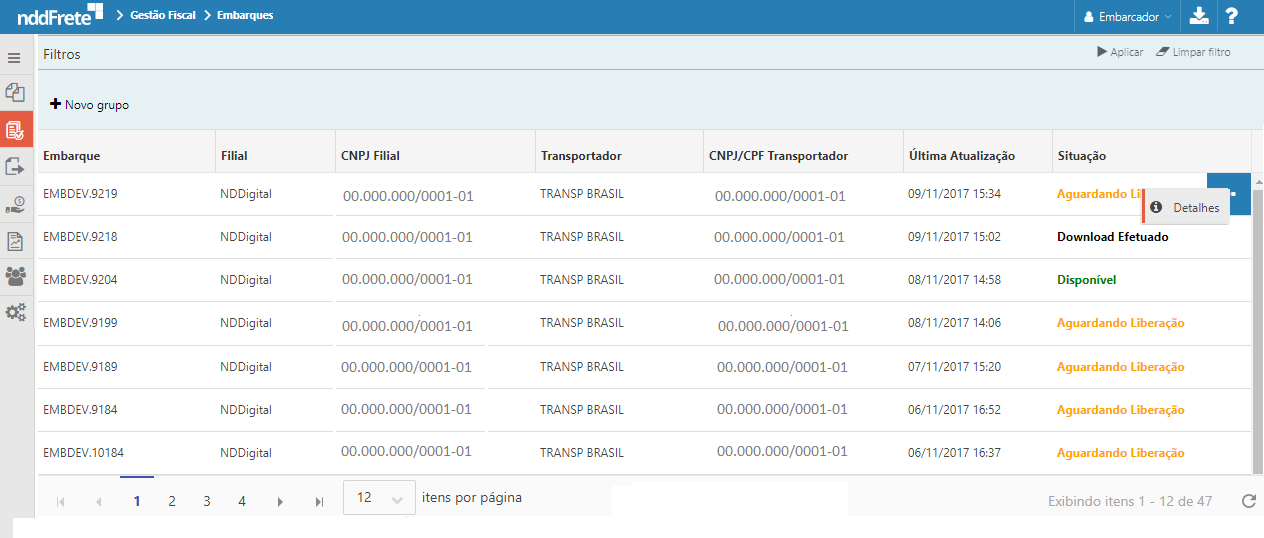This screenshot has width=1264, height=538.
Task: Click Aplicar to apply filters
Action: [1120, 52]
